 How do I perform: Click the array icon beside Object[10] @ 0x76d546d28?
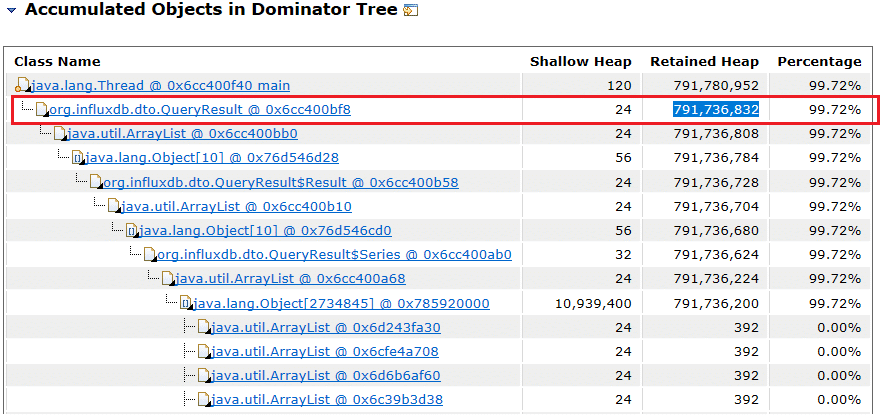coord(77,158)
